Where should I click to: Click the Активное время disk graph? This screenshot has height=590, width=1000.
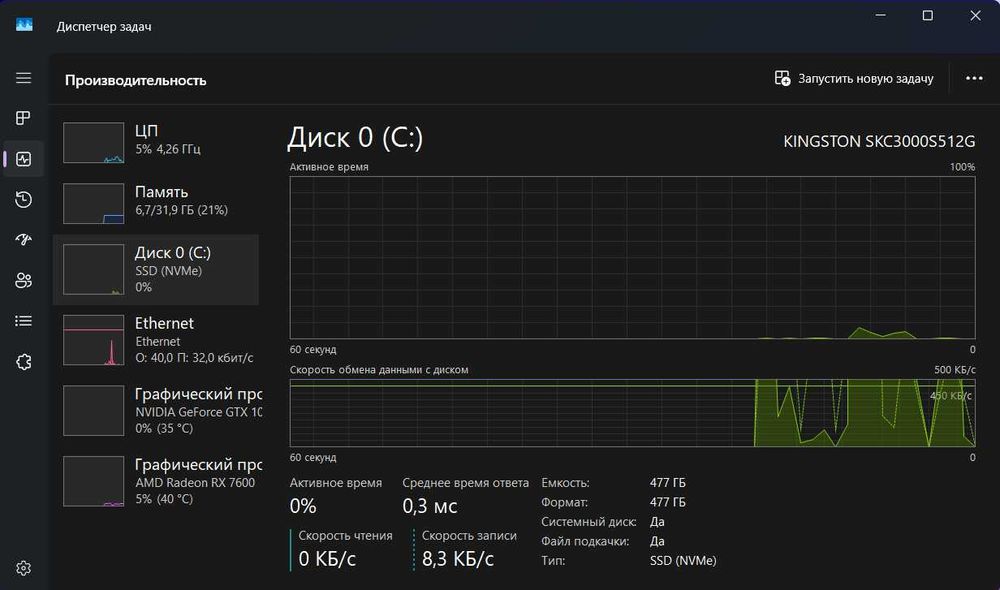click(632, 258)
